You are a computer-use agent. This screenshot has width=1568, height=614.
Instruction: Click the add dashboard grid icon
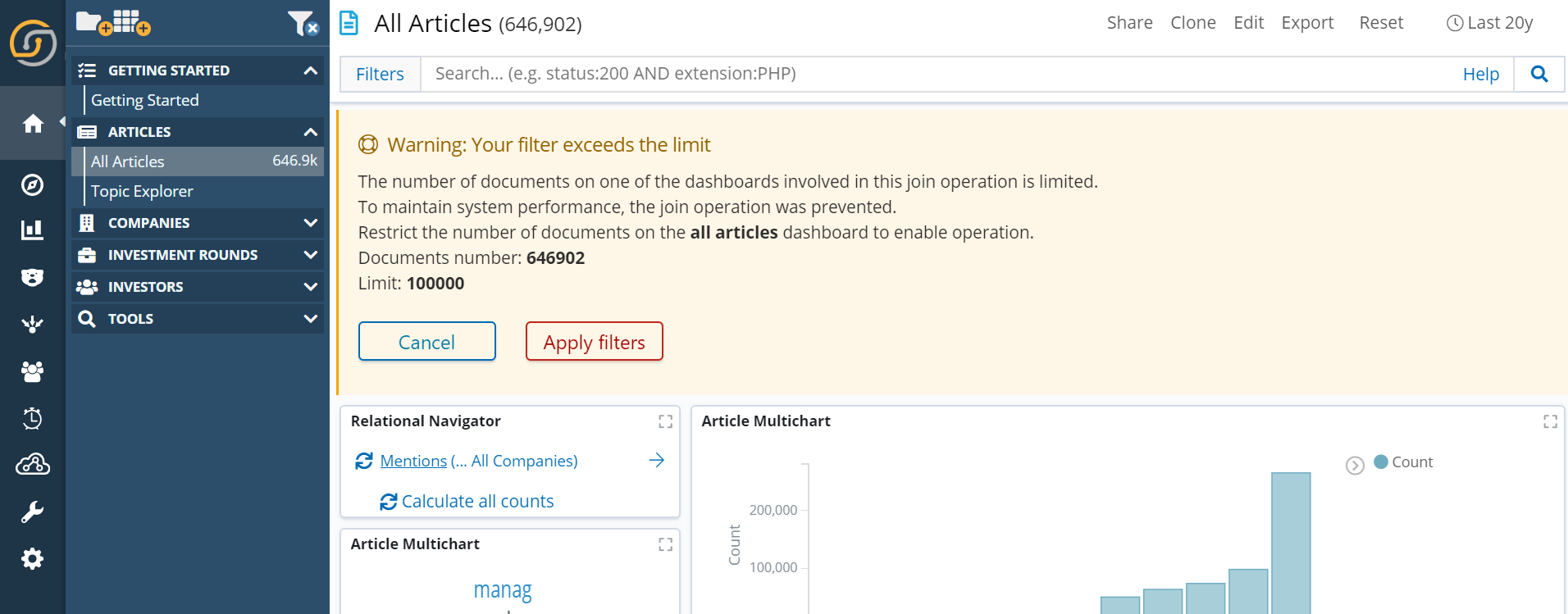click(x=131, y=23)
